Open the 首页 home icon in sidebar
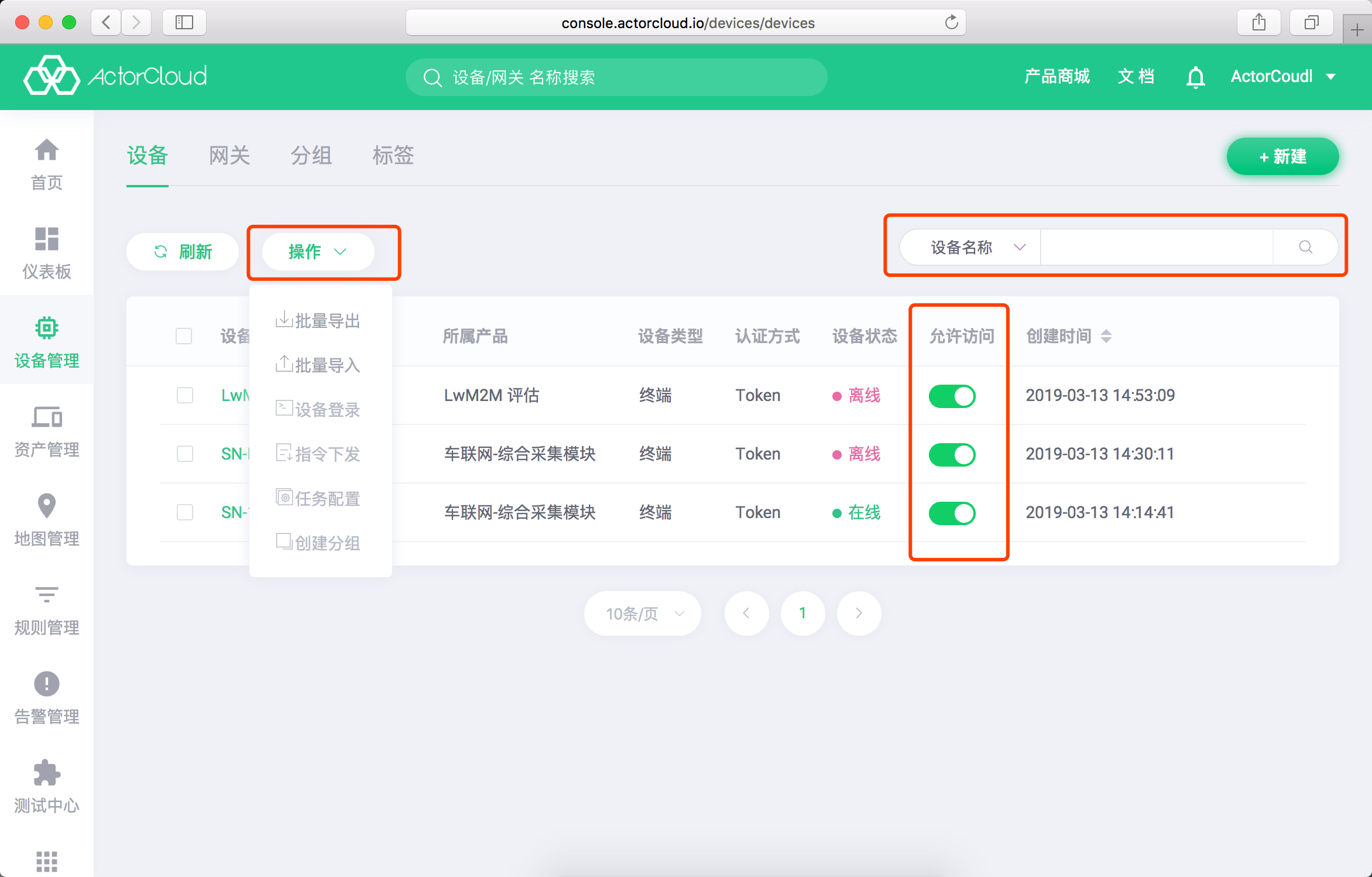1372x877 pixels. click(x=46, y=150)
